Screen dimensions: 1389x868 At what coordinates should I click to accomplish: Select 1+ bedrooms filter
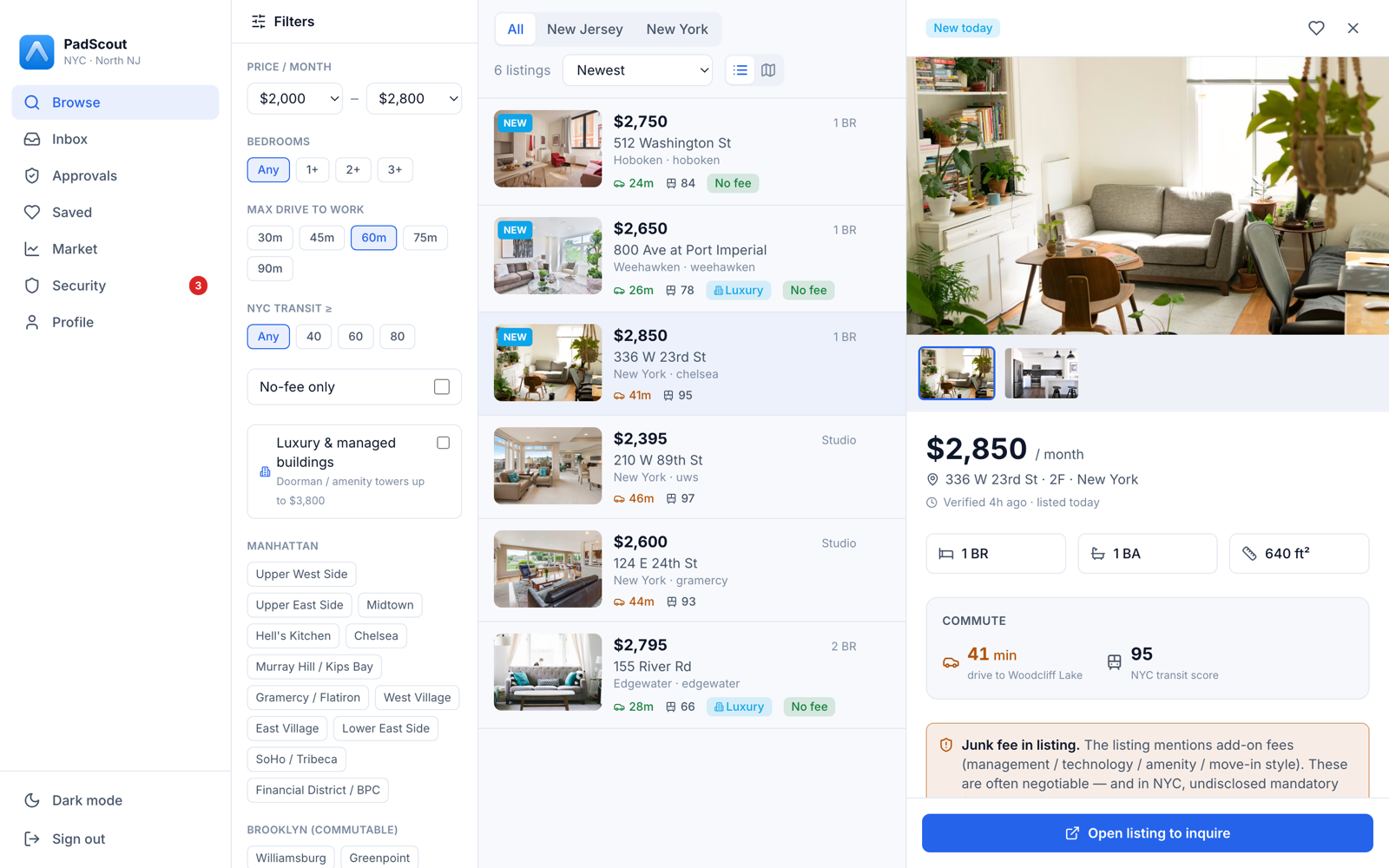313,170
